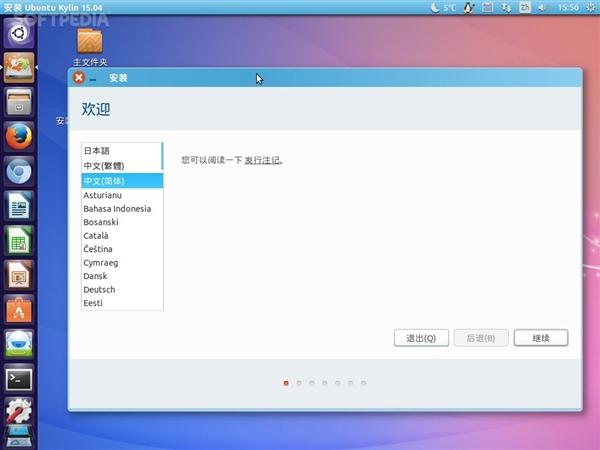This screenshot has width=600, height=450.
Task: Open the weather indicator showing 5°C
Action: 443,7
